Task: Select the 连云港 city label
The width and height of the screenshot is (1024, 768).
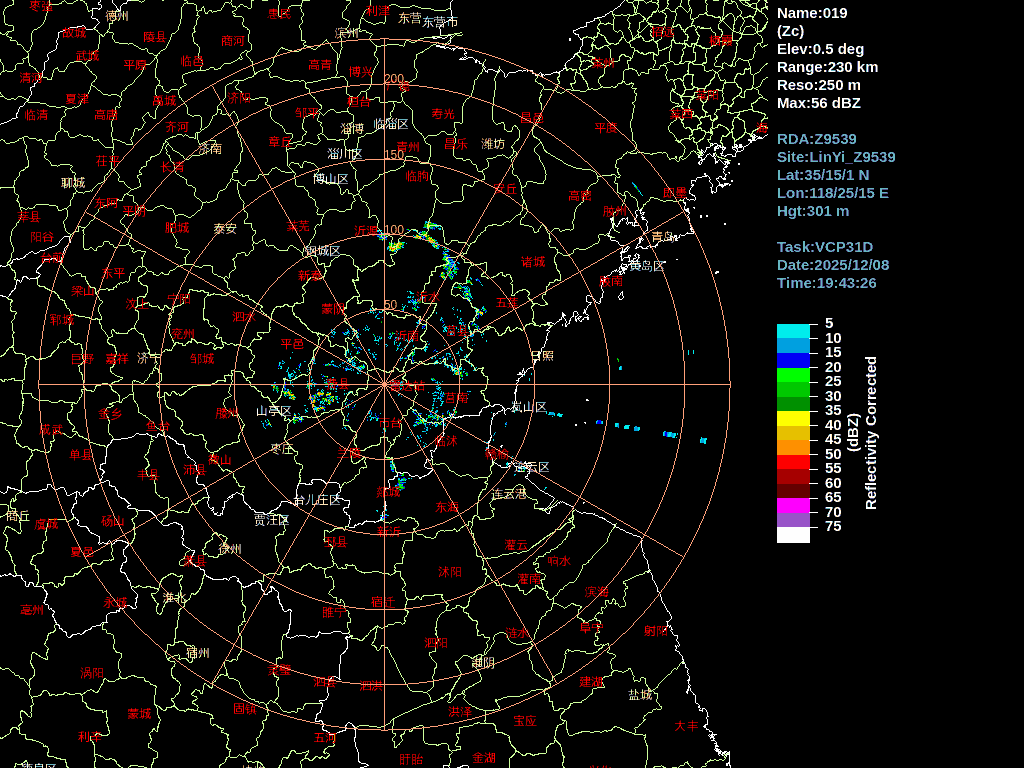Action: pos(508,494)
